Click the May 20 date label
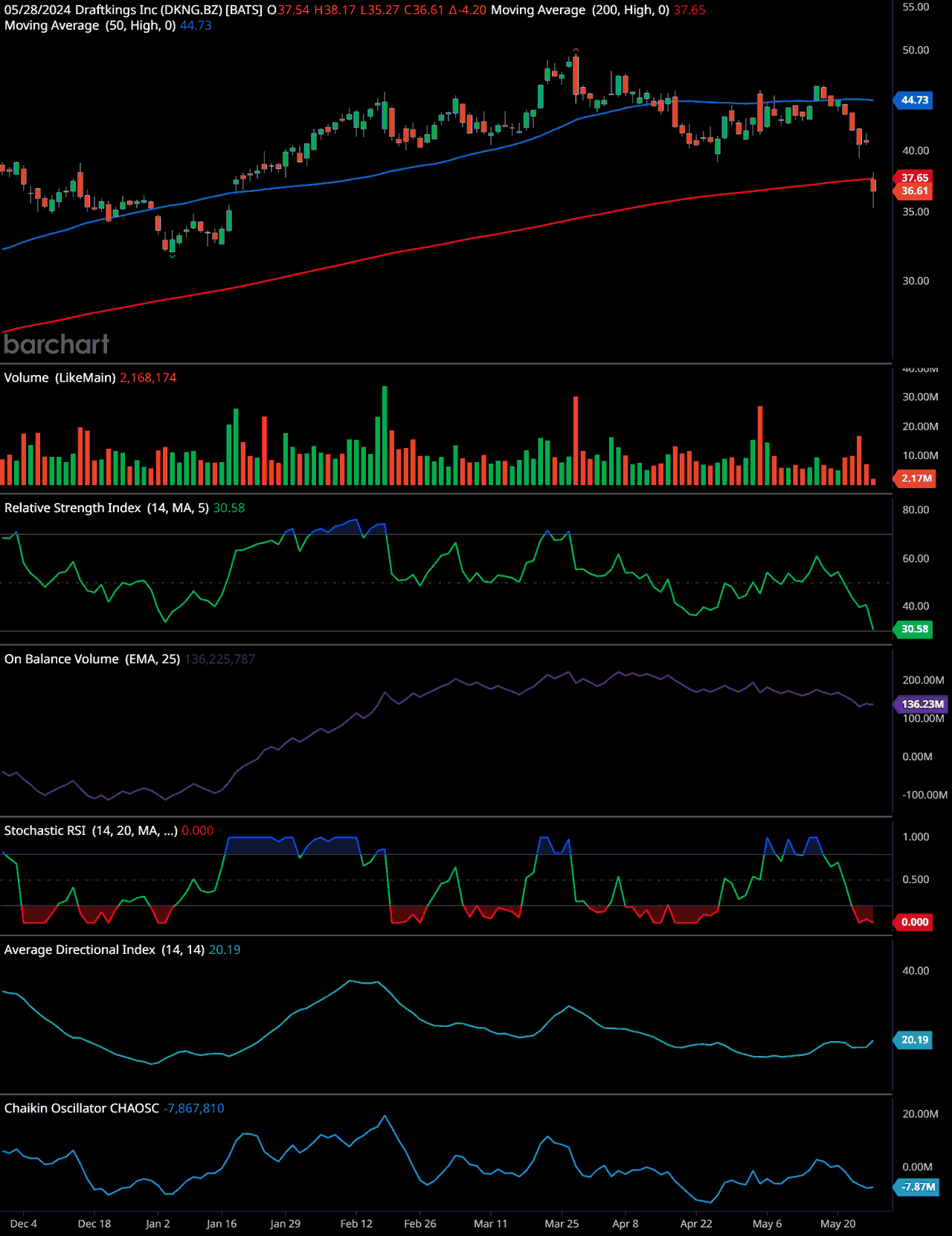This screenshot has width=952, height=1236. pos(838,1224)
